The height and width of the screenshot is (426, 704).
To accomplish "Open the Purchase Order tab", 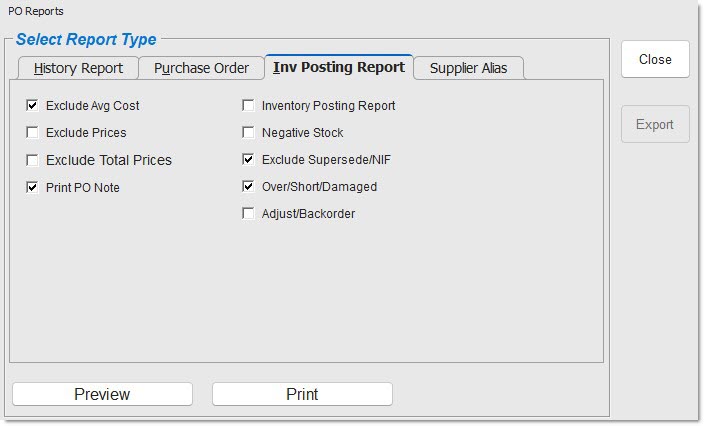I will click(x=201, y=68).
